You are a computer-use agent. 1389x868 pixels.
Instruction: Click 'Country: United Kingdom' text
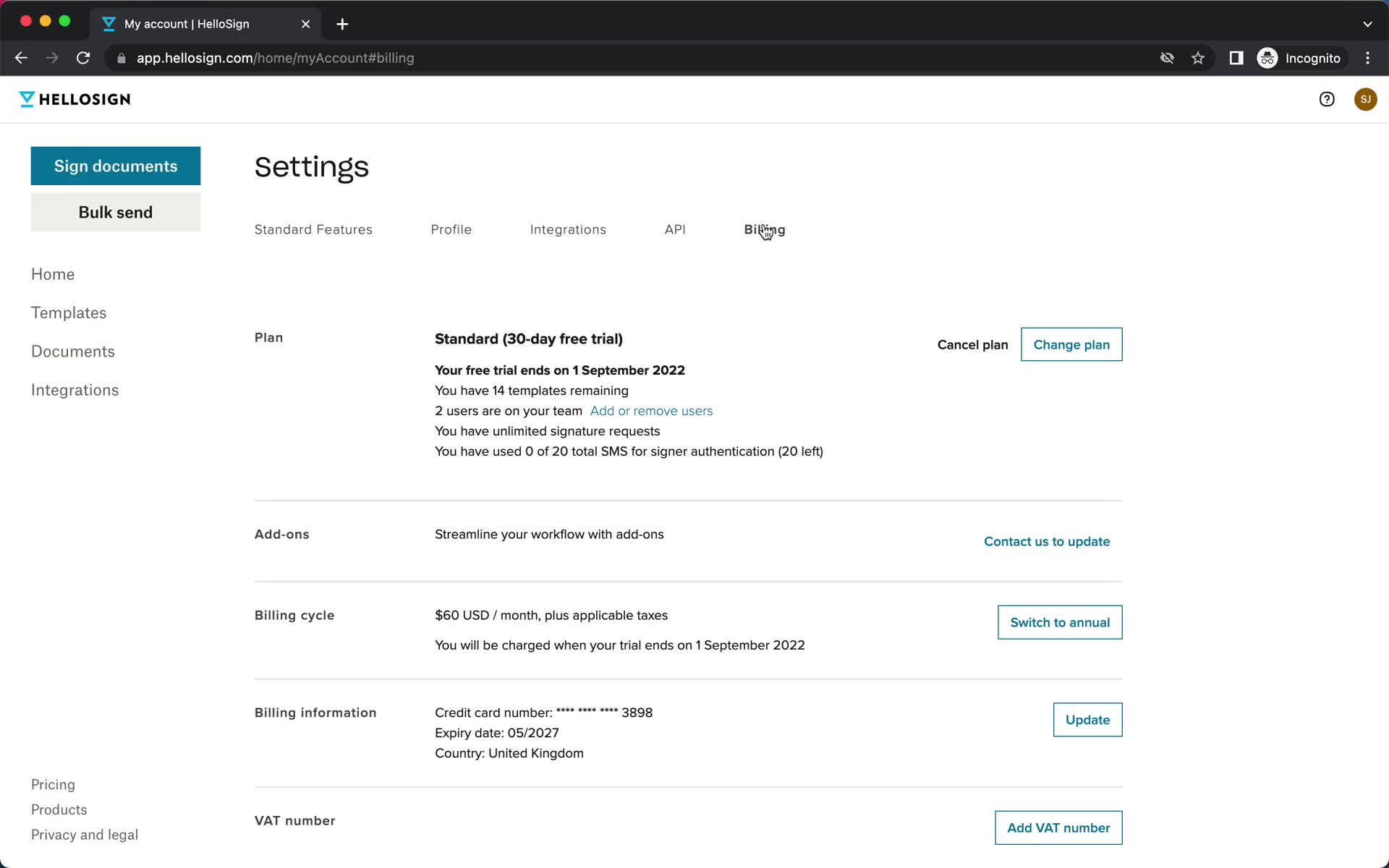tap(509, 753)
